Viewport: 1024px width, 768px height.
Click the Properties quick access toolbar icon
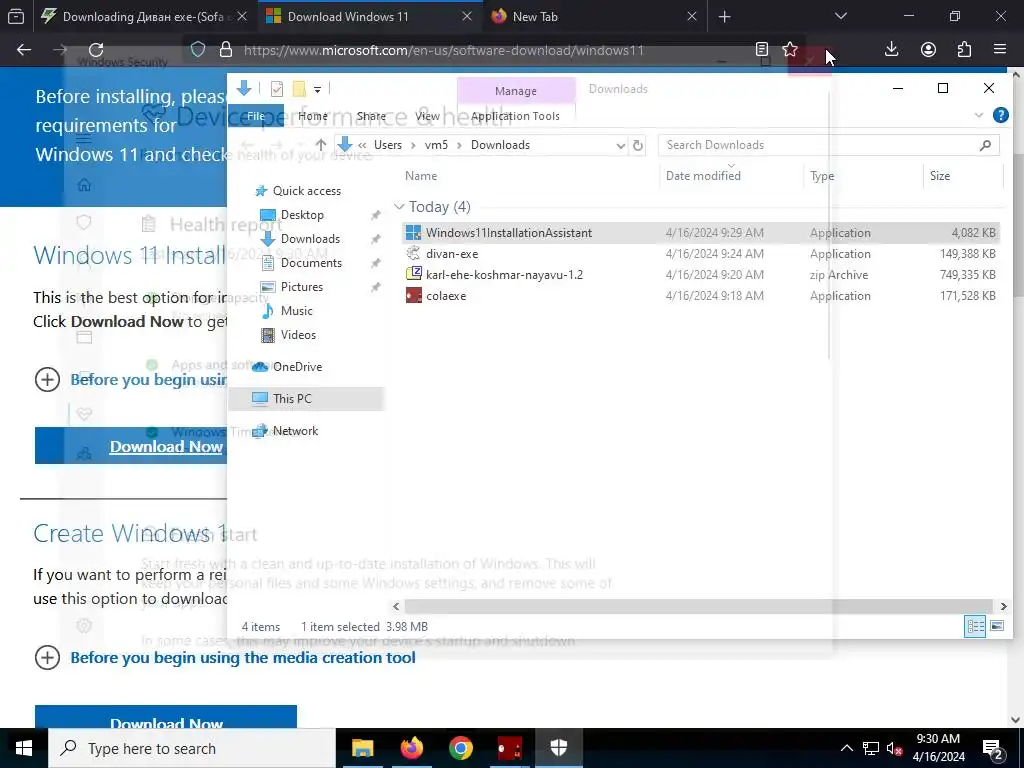click(277, 89)
